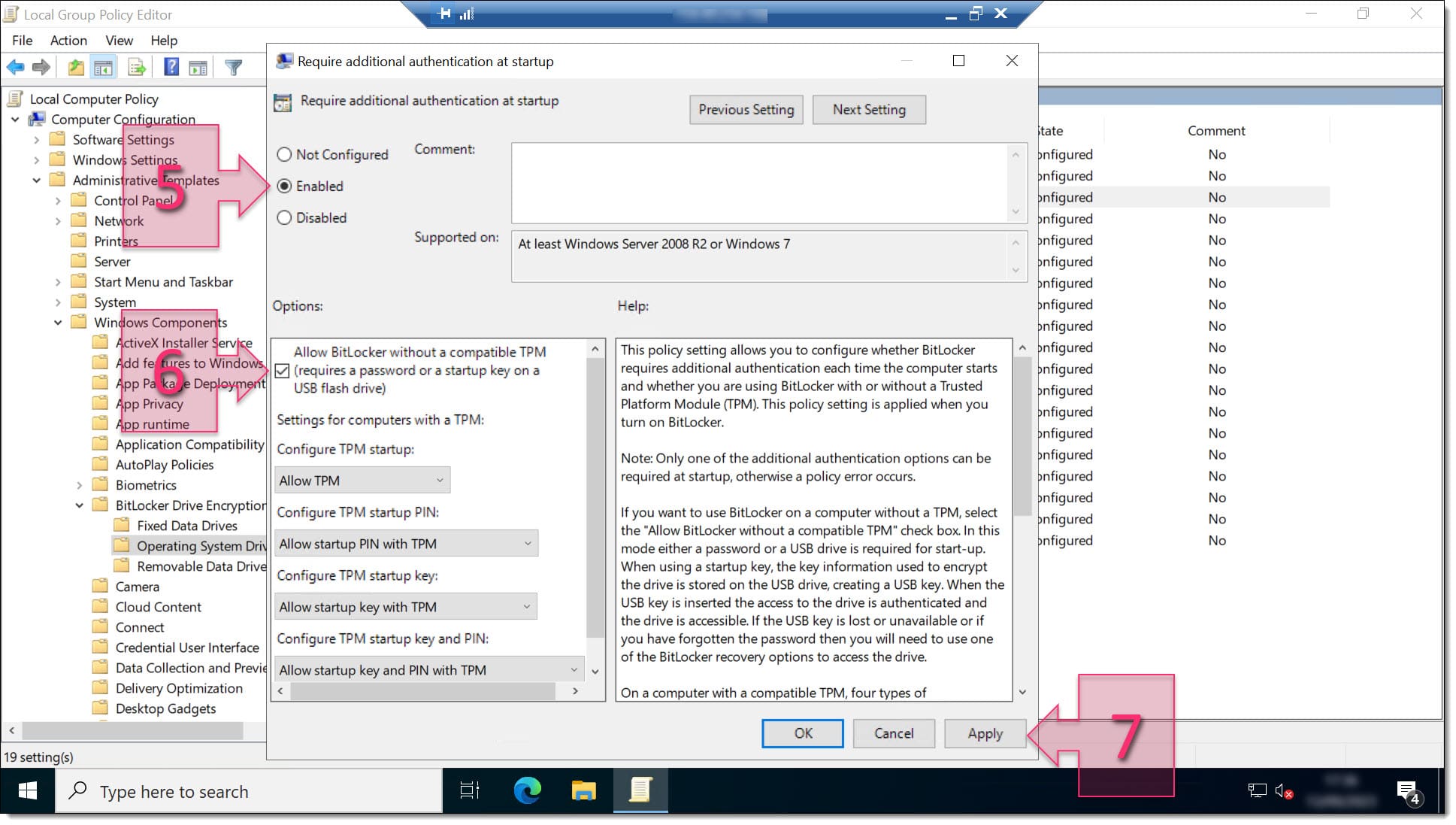Image resolution: width=1456 pixels, height=825 pixels.
Task: Select the Camera tree folder
Action: click(137, 587)
